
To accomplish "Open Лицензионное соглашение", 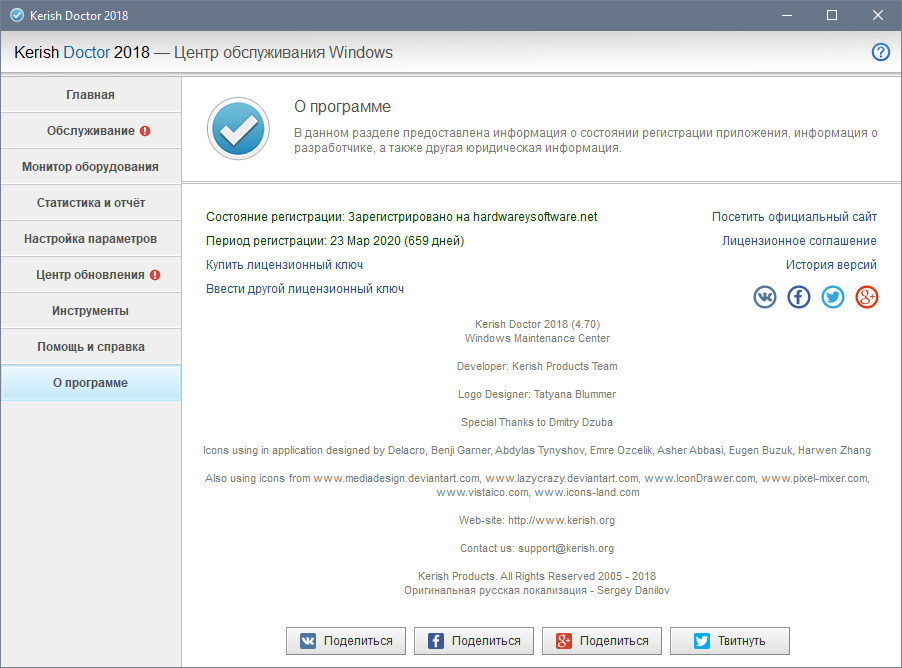I will (x=800, y=241).
